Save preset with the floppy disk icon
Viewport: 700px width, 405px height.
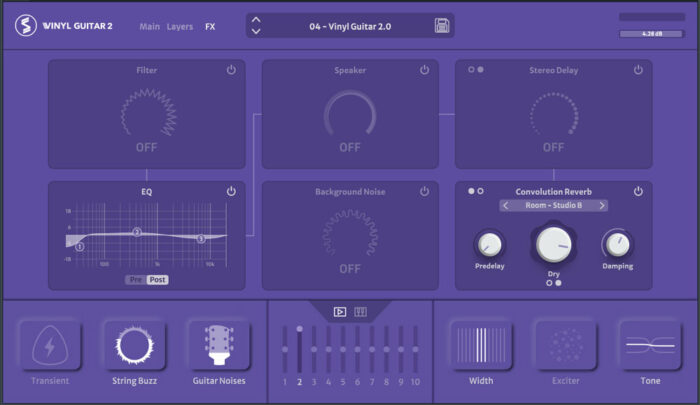click(x=442, y=25)
